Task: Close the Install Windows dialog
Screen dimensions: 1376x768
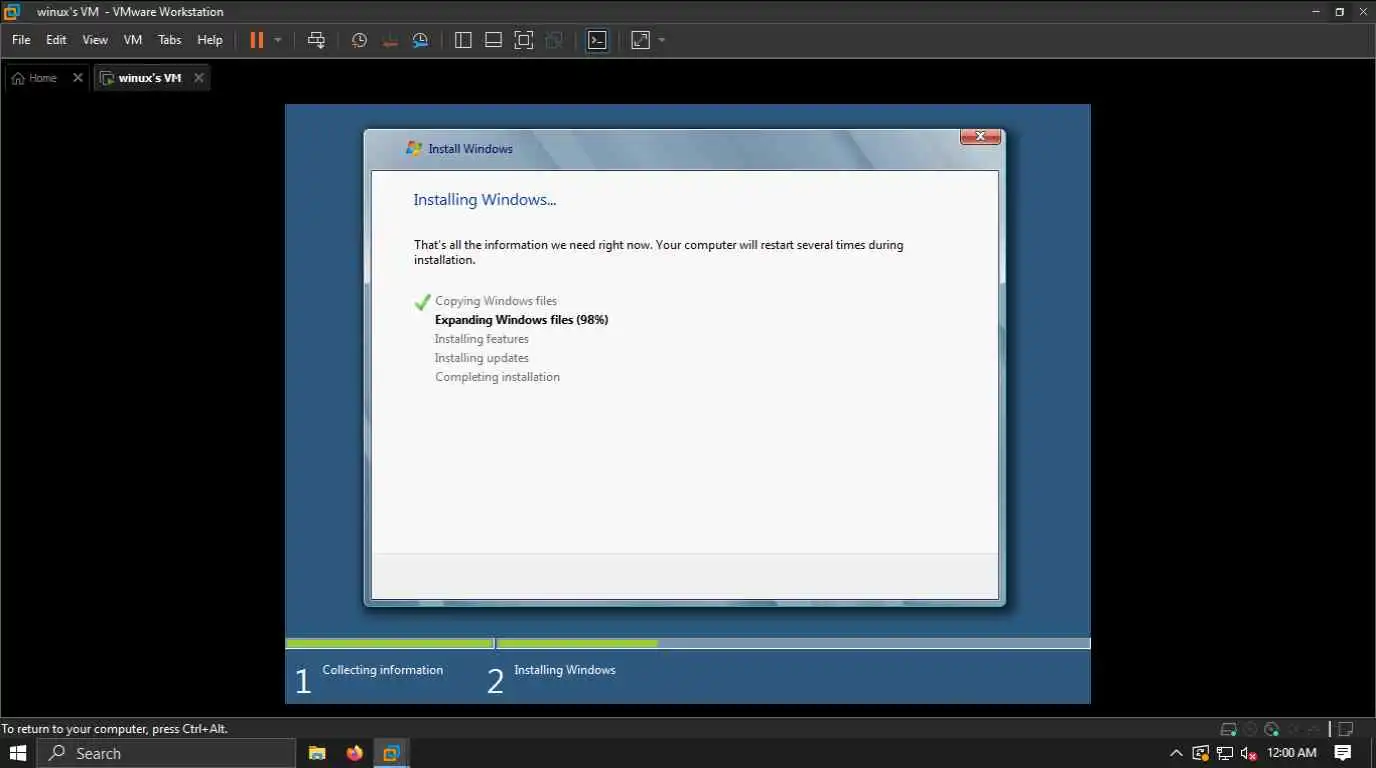Action: [x=980, y=137]
